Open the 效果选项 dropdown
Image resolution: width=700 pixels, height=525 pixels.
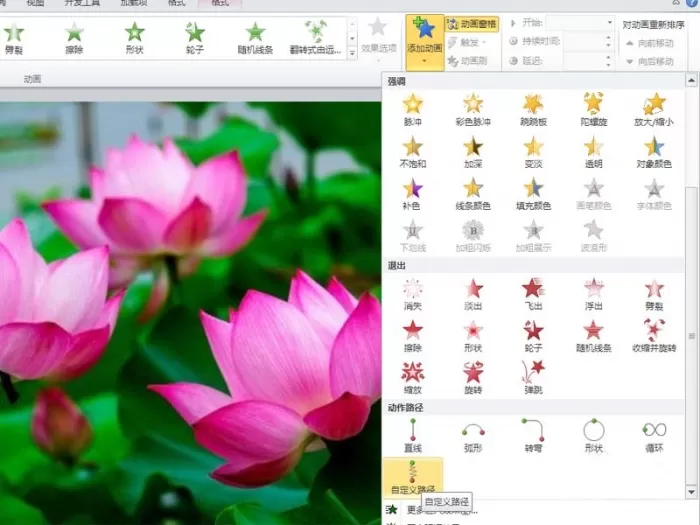click(x=379, y=40)
